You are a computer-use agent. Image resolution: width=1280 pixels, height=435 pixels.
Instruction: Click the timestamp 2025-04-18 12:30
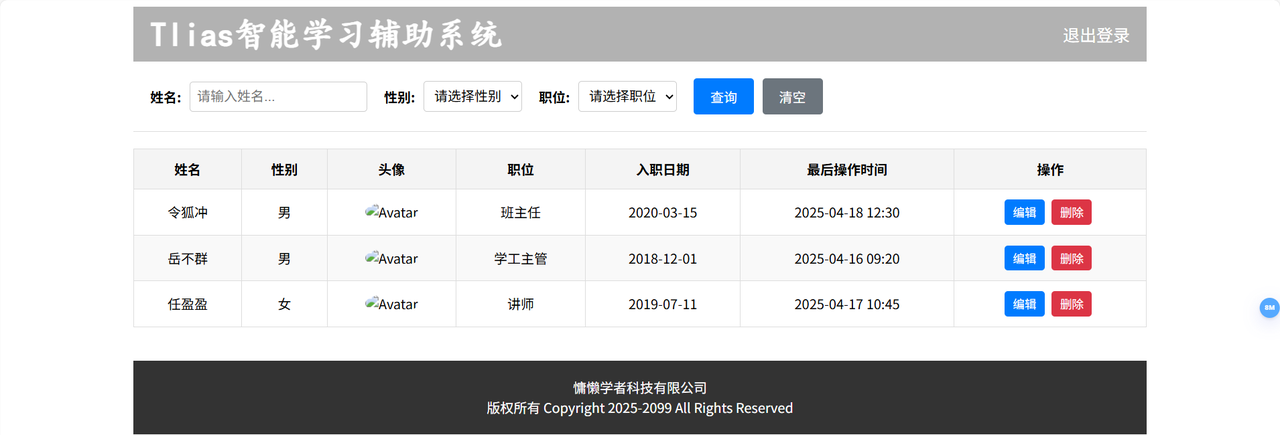847,212
